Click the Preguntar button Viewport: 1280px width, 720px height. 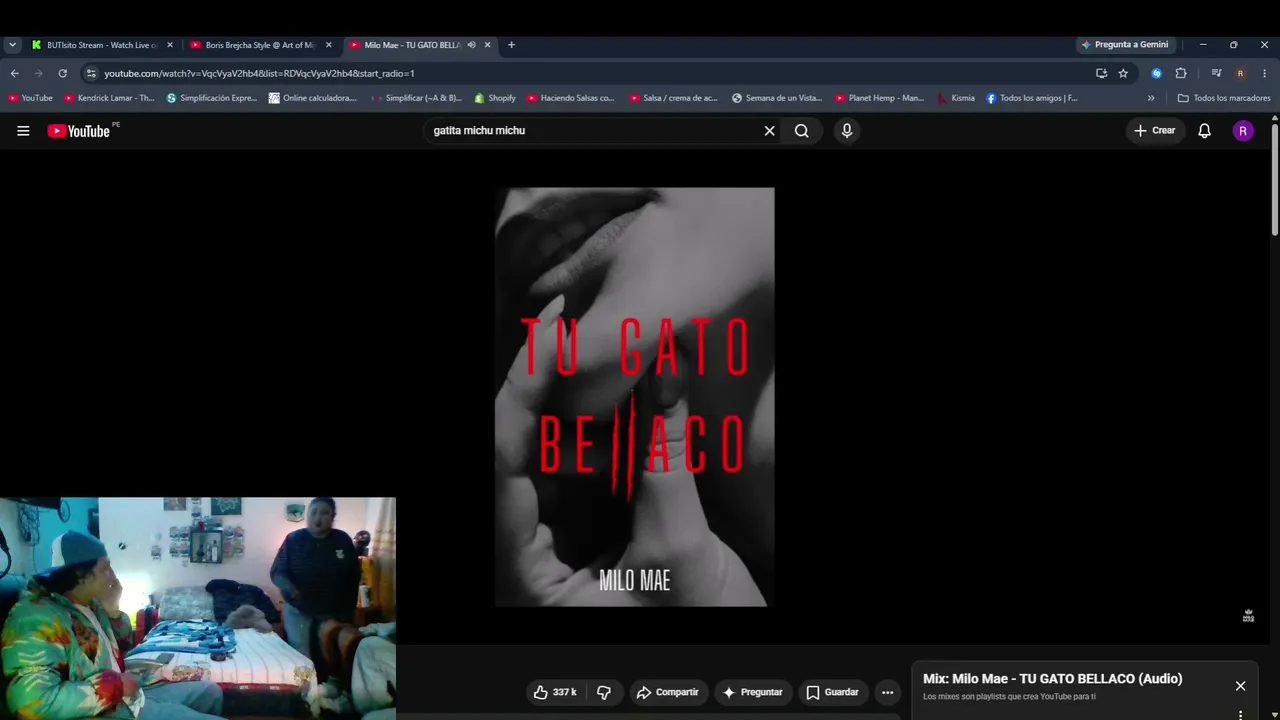coord(752,692)
